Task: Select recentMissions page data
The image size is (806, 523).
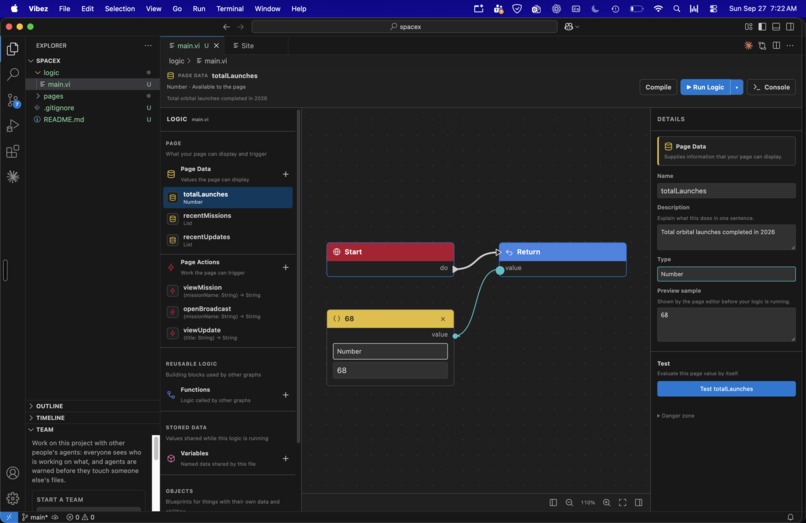Action: click(x=228, y=219)
